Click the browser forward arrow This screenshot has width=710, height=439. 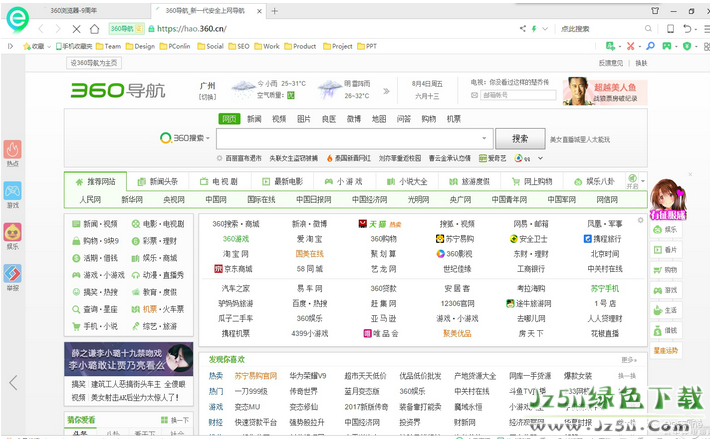58,29
